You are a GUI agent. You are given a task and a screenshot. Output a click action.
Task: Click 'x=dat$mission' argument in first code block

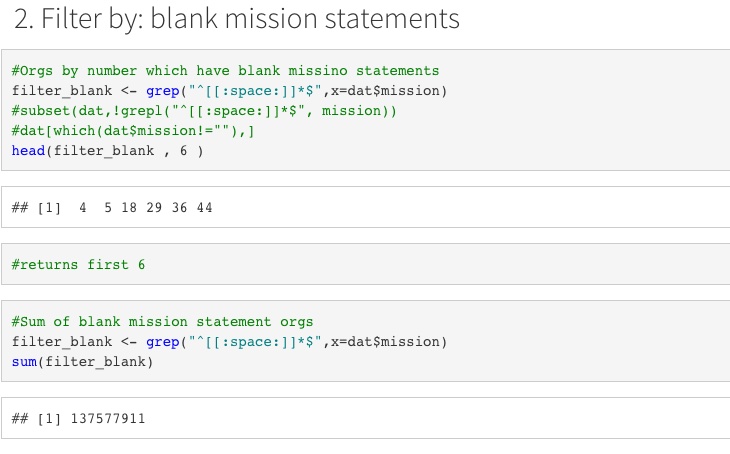[x=385, y=91]
